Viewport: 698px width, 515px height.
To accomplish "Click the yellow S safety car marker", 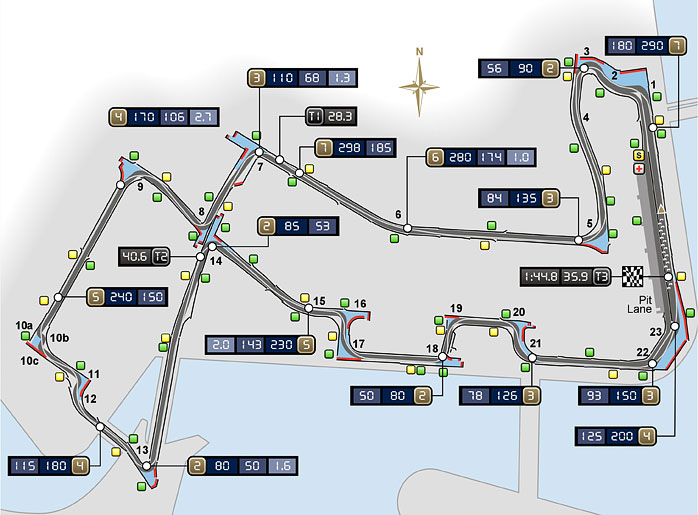I will coord(637,156).
